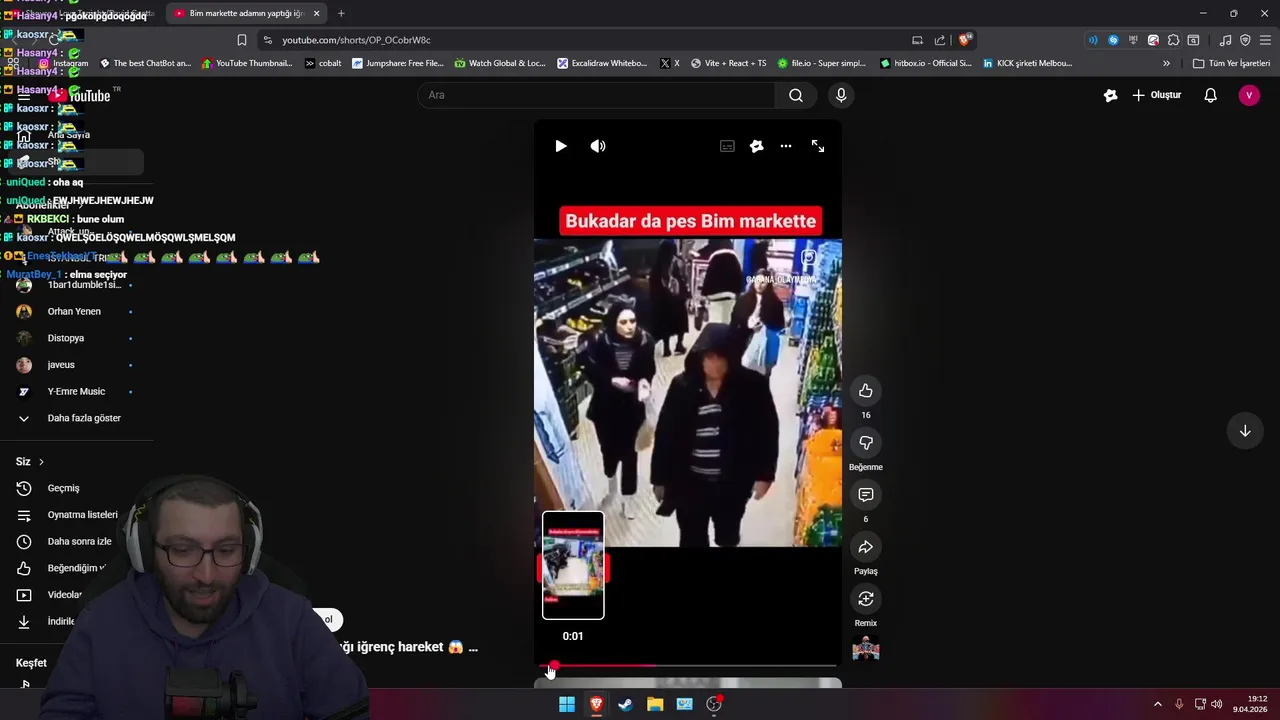Open the Excalidraw Whiteboard bookmark
1280x720 pixels.
pos(602,63)
